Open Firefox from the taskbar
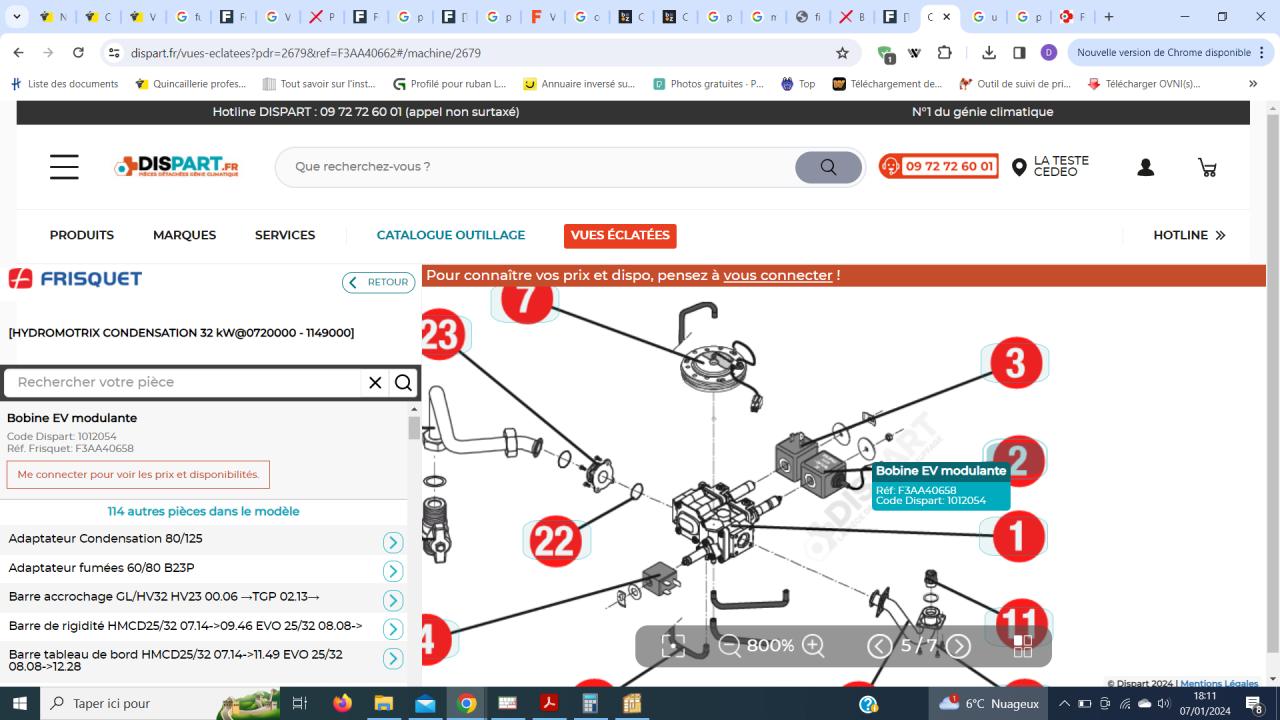Screen dimensions: 1280x720 pyautogui.click(x=343, y=703)
